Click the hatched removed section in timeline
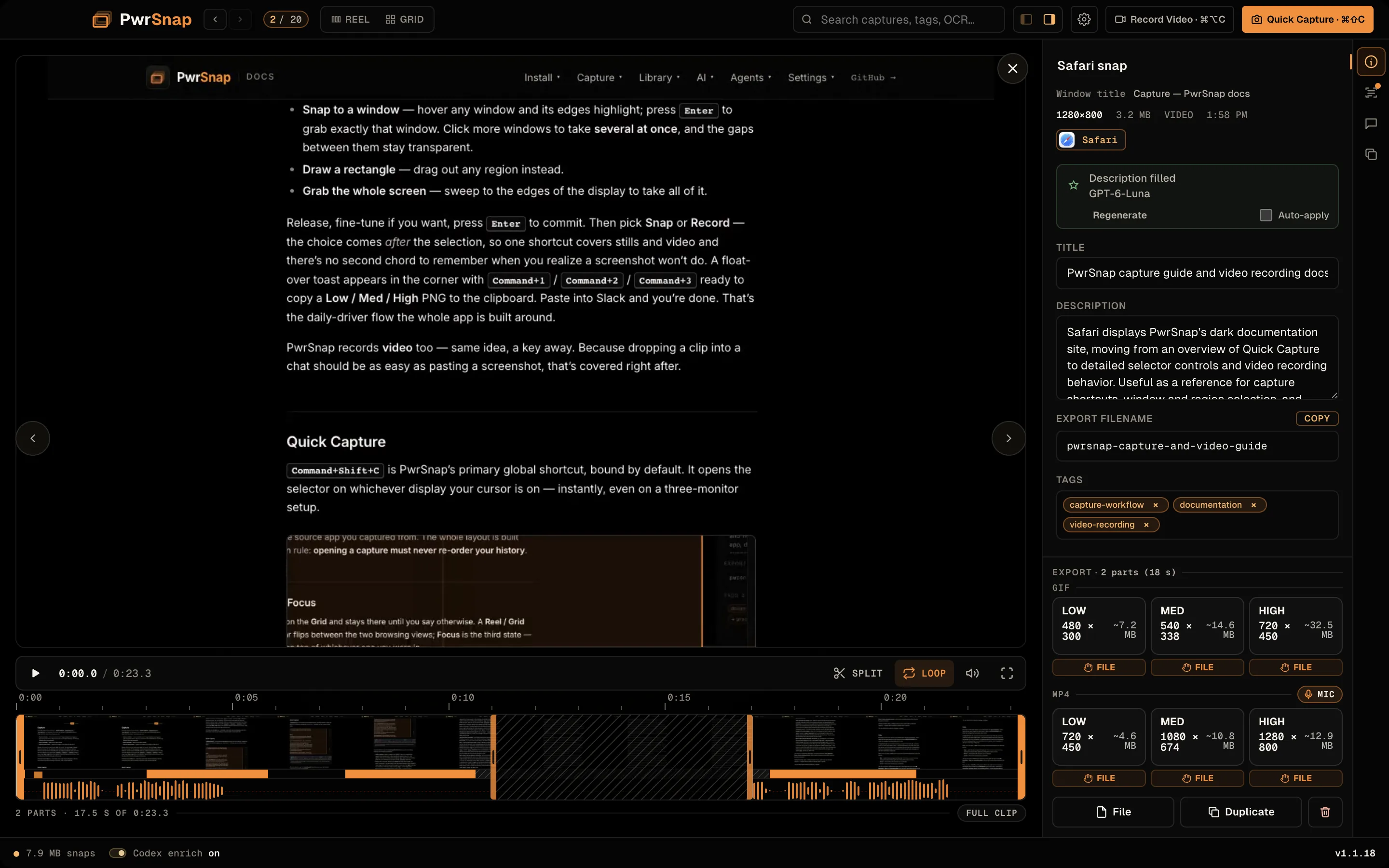The image size is (1389, 868). [621, 757]
